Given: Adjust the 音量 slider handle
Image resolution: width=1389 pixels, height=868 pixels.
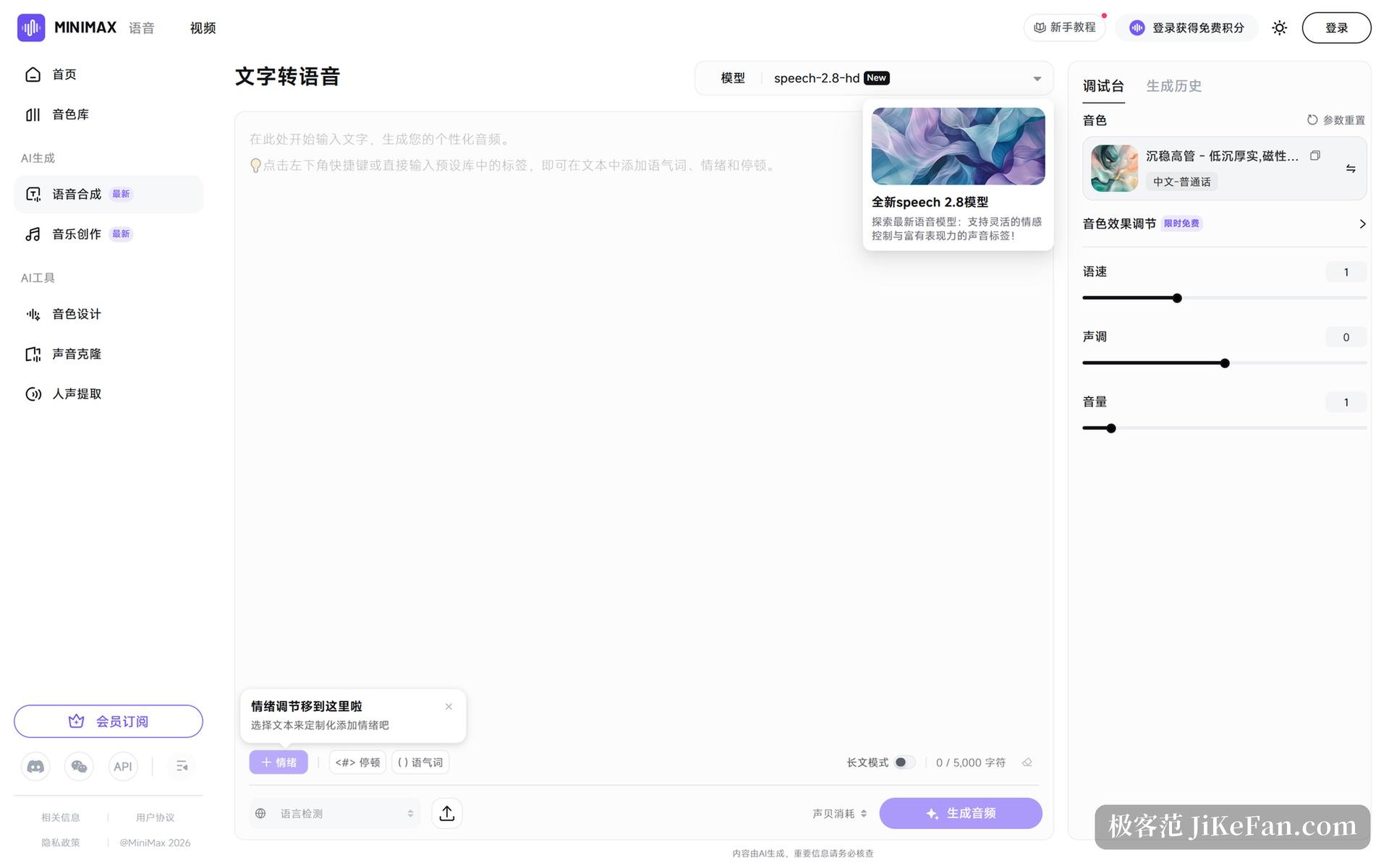Looking at the screenshot, I should click(x=1111, y=428).
